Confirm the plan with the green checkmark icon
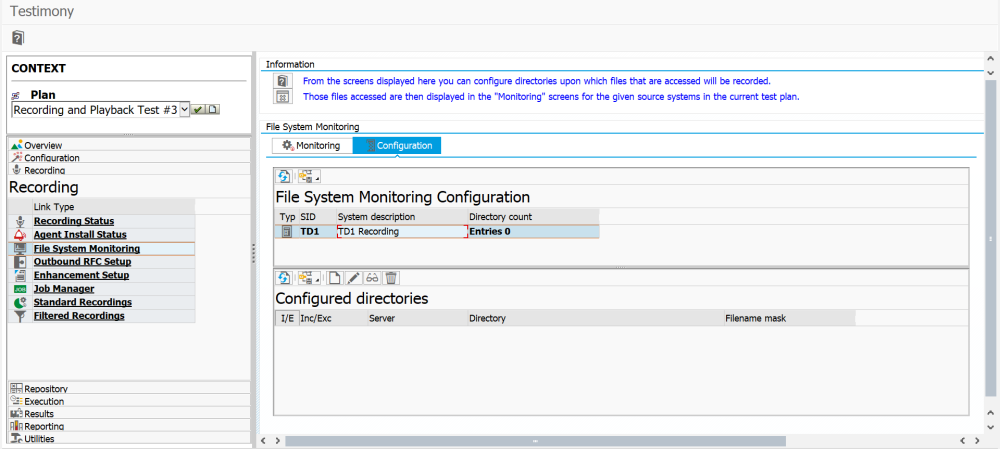 coord(198,110)
